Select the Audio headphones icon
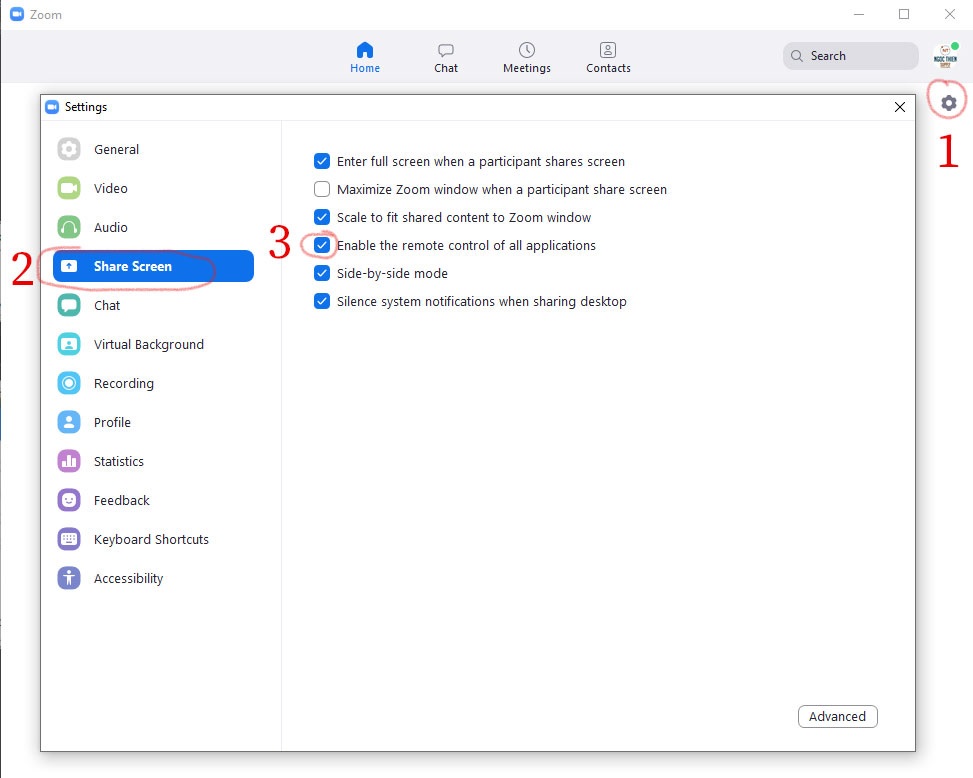The width and height of the screenshot is (973, 778). pyautogui.click(x=69, y=228)
